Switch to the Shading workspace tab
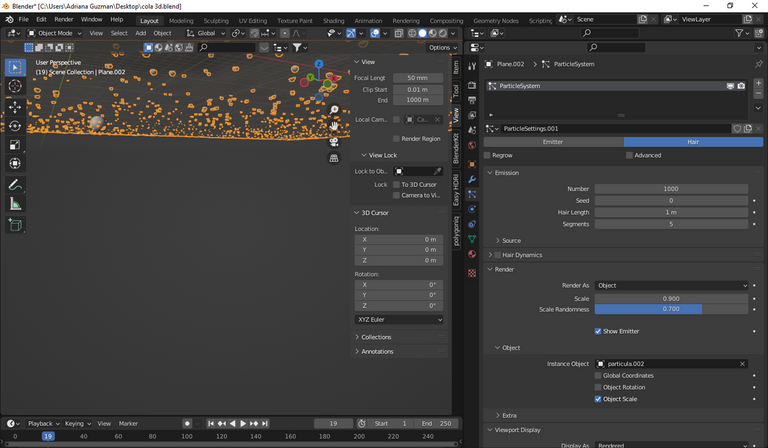 click(x=334, y=21)
